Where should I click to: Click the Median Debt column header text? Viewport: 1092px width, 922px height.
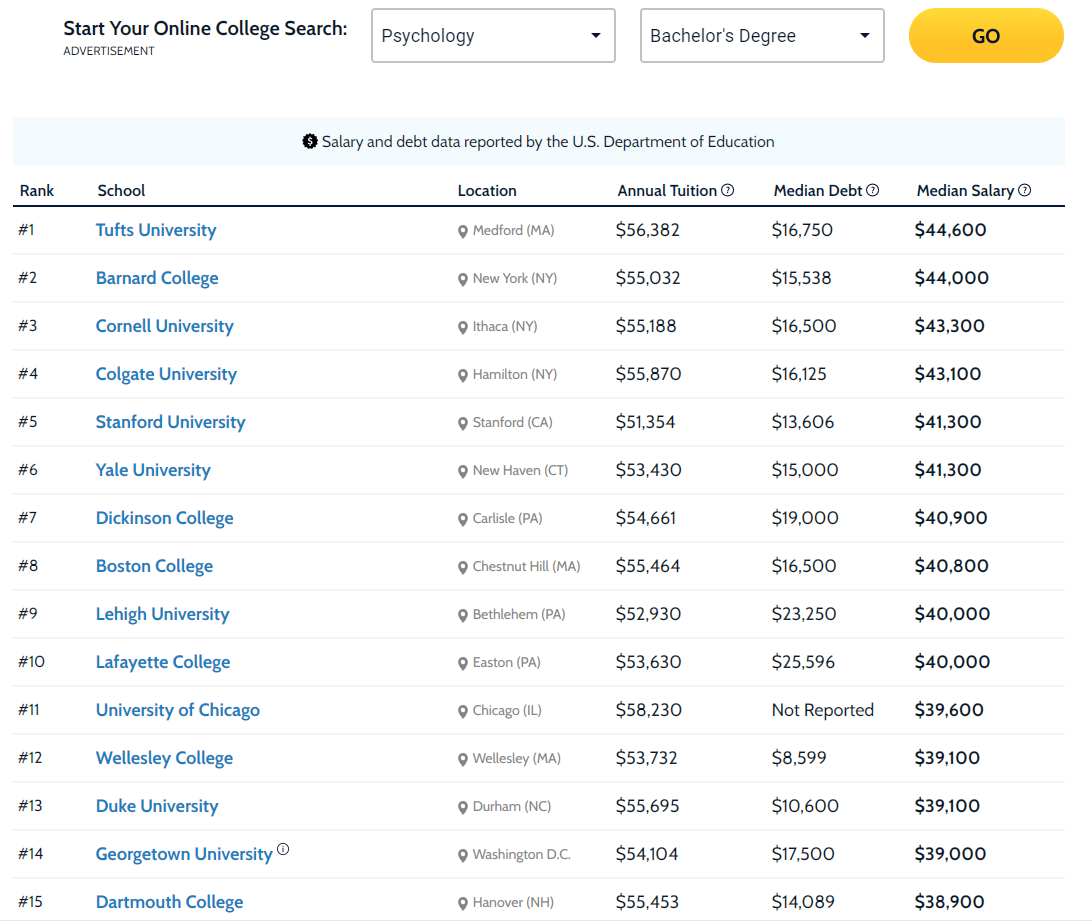[x=818, y=191]
